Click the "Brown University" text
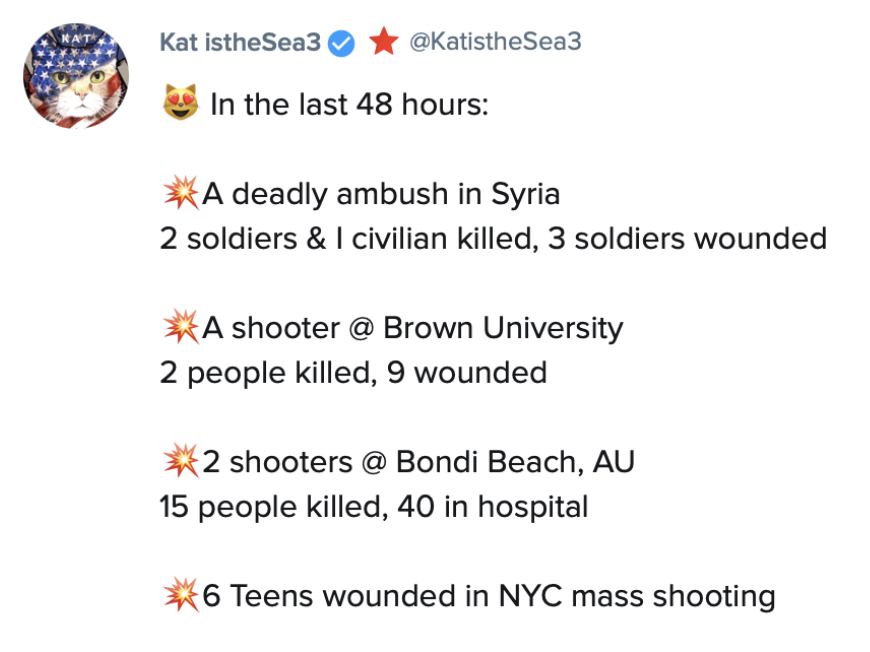870x652 pixels. click(x=503, y=328)
